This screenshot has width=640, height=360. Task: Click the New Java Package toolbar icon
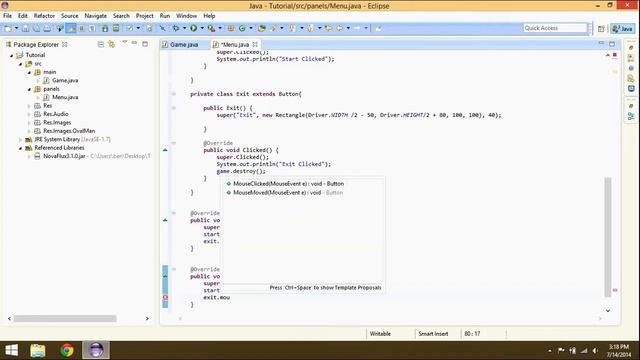tap(231, 28)
